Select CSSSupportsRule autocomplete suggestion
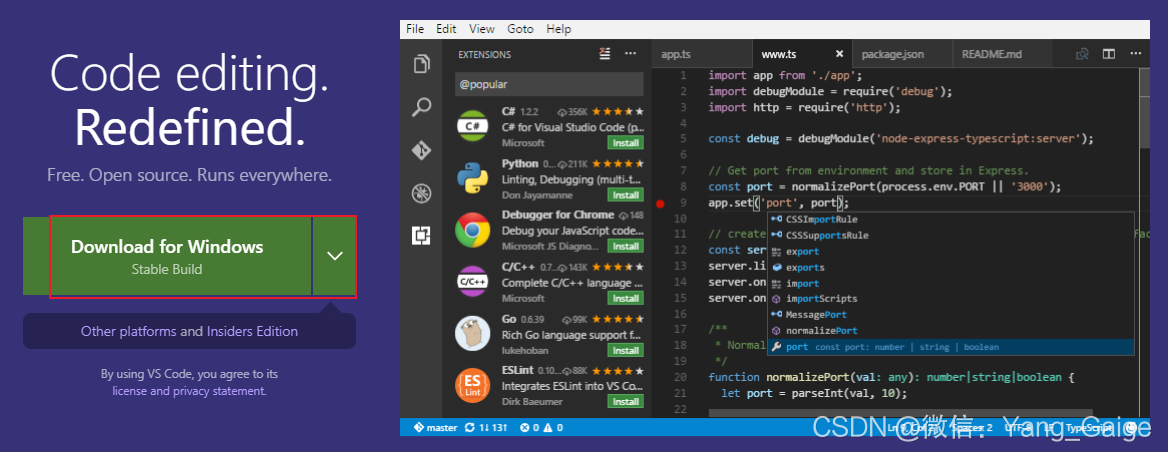 click(x=951, y=235)
